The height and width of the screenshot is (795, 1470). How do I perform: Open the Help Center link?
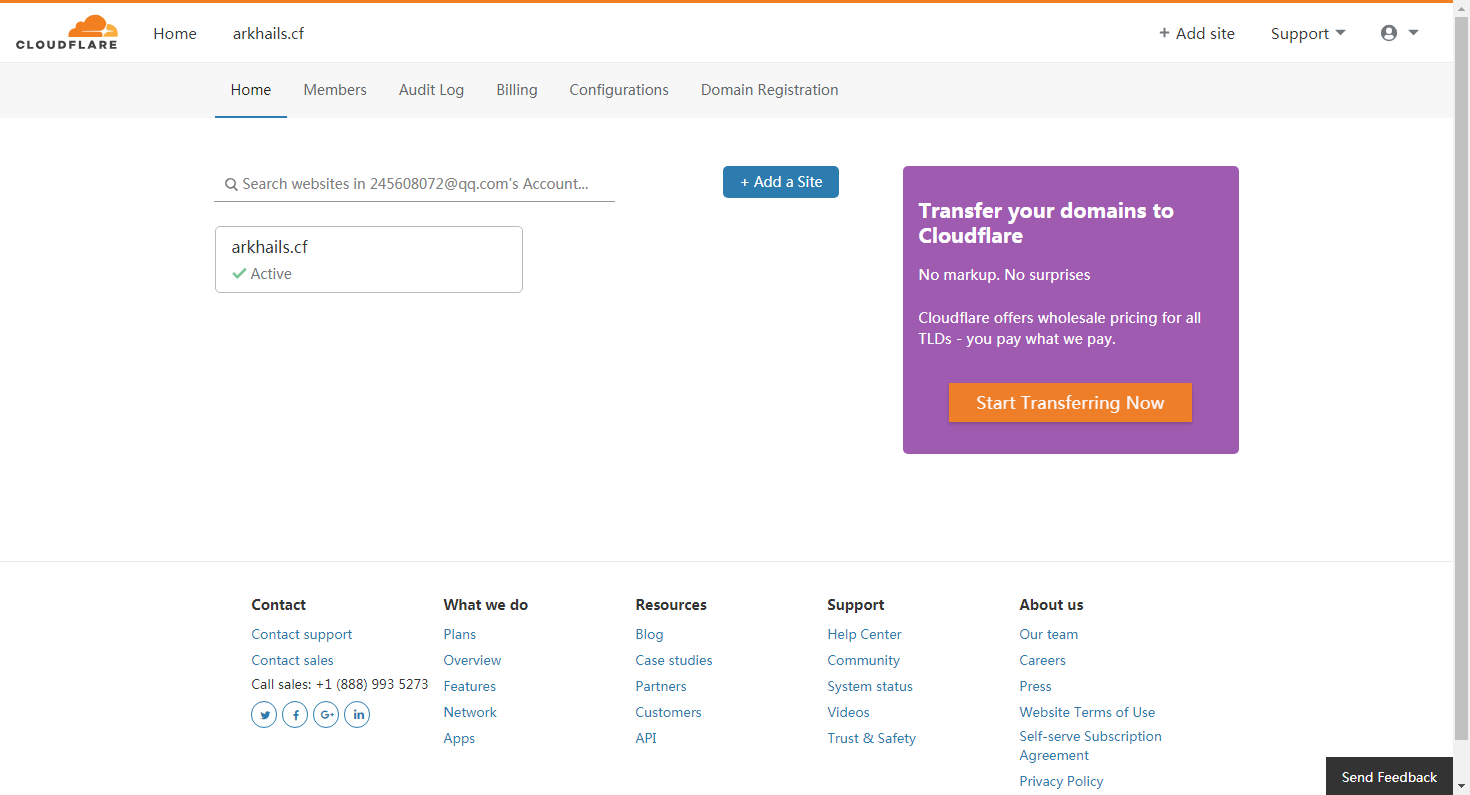click(865, 634)
